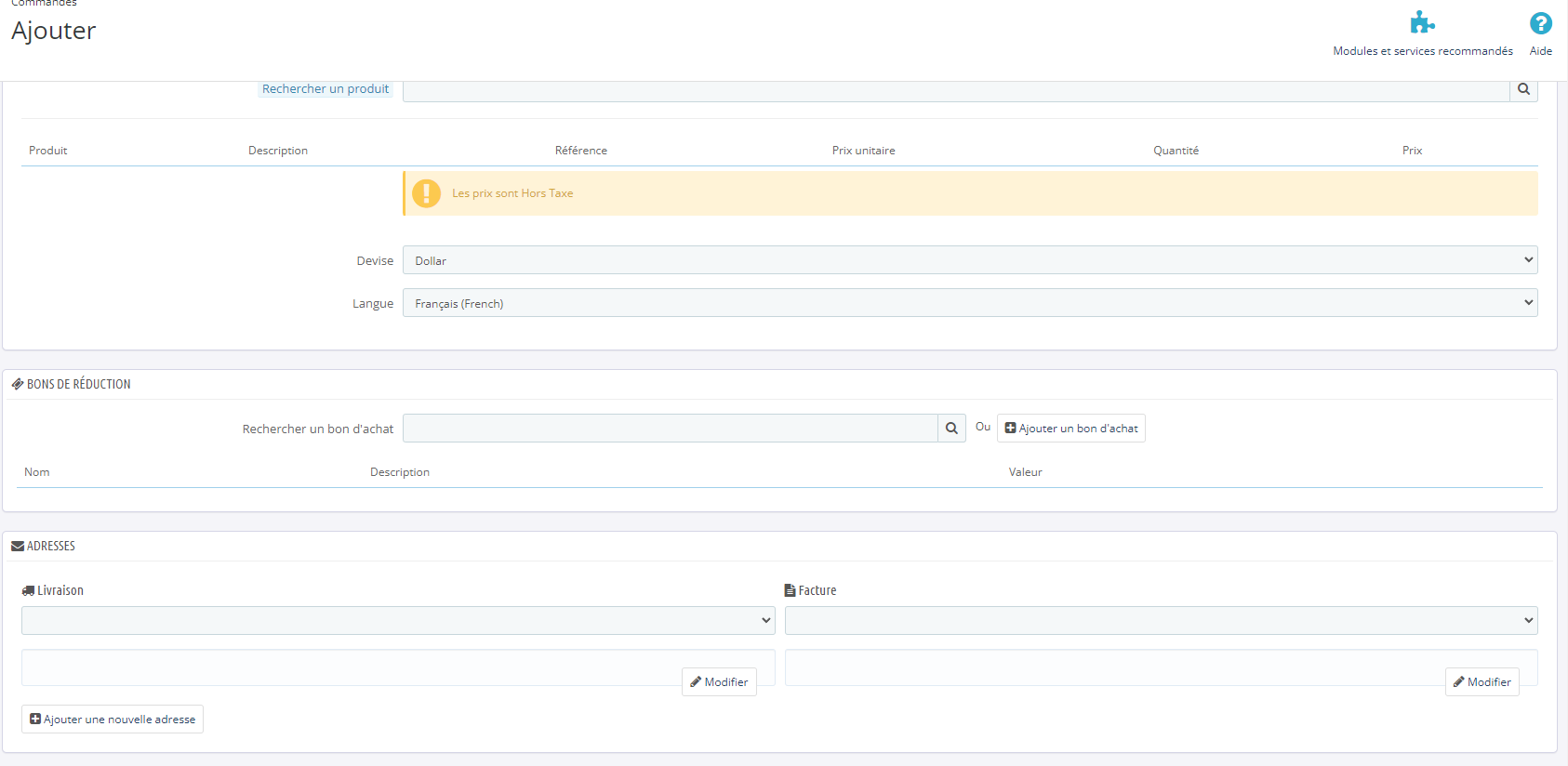Screen dimensions: 1568x766
Task: Click the BONS DE RÉDUCTION ticket icon
Action: tap(18, 384)
